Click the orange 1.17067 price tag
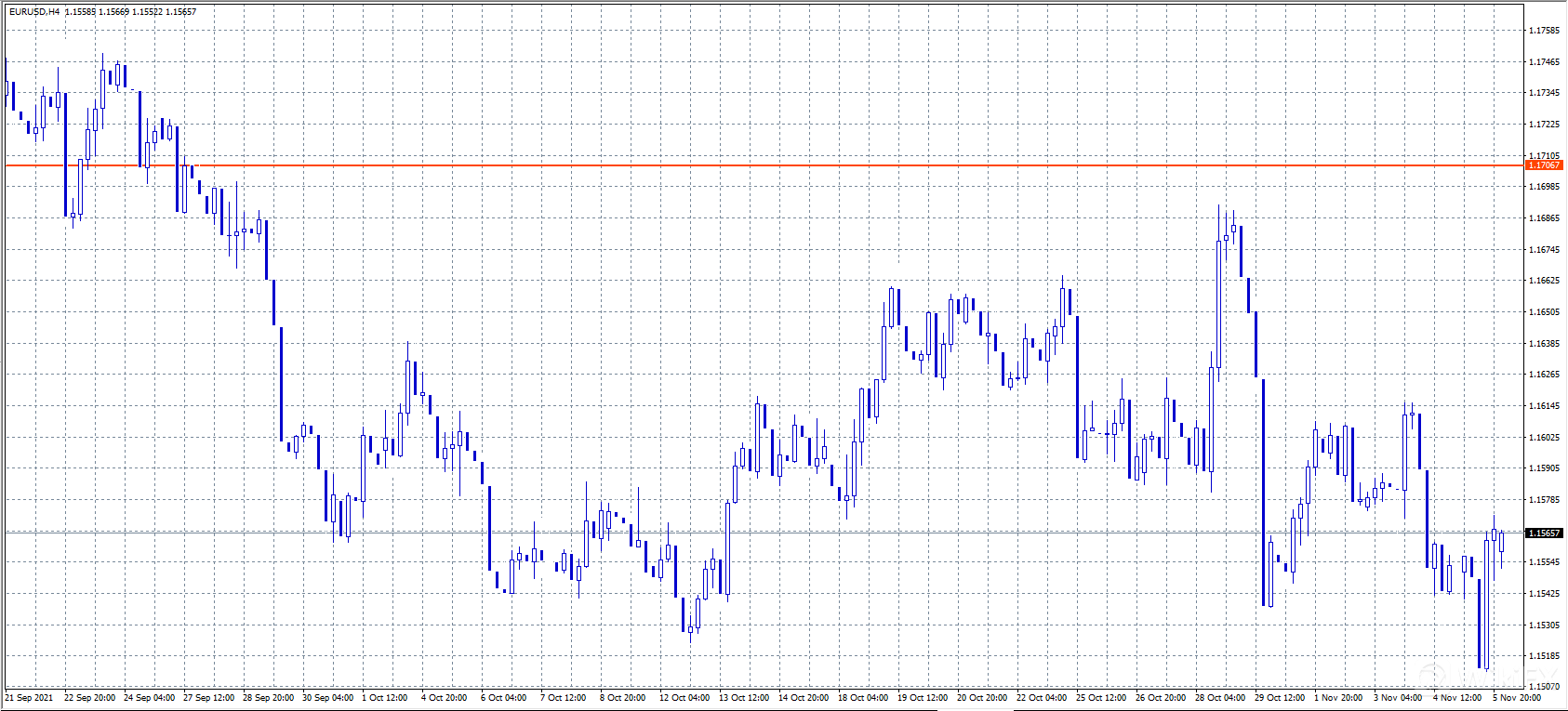 (1544, 165)
